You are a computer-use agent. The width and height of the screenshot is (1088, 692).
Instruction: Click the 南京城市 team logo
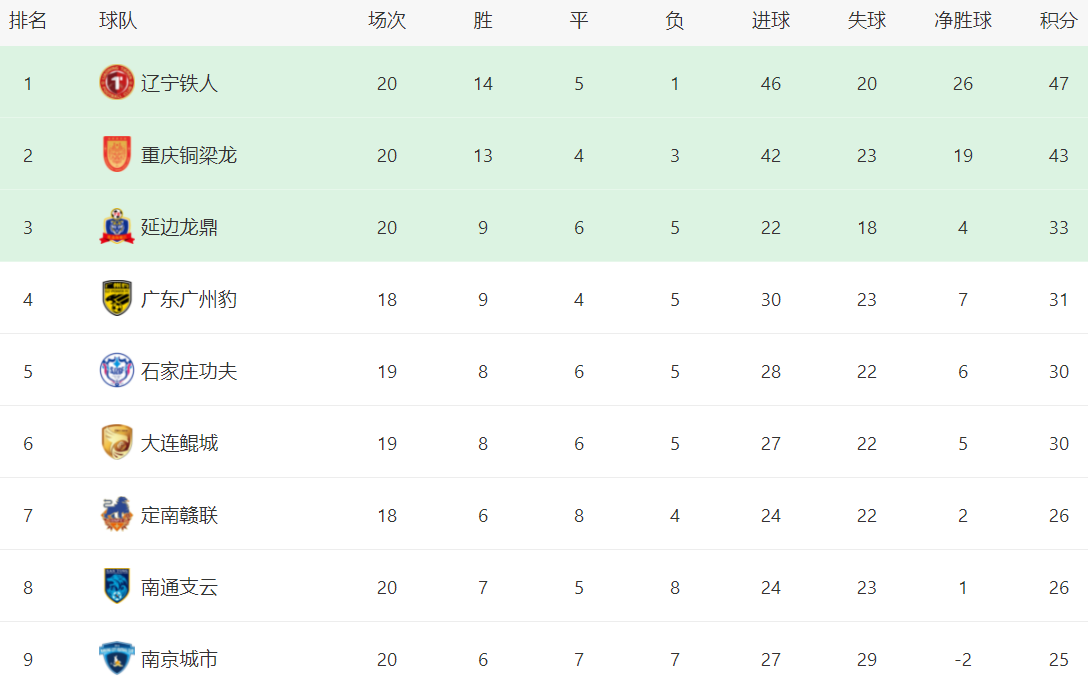[x=117, y=658]
